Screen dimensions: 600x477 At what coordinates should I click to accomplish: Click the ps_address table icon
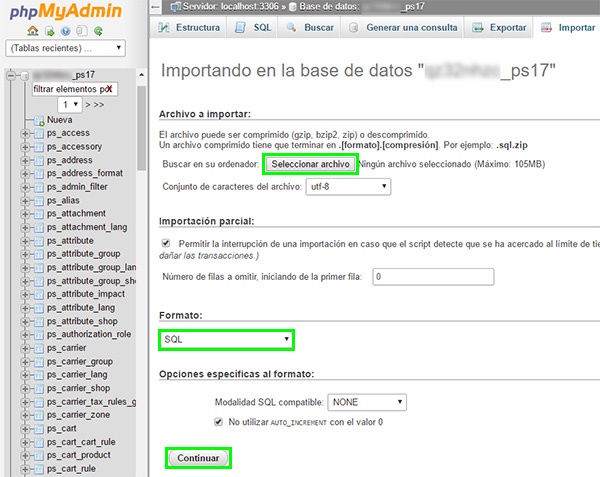coord(39,161)
